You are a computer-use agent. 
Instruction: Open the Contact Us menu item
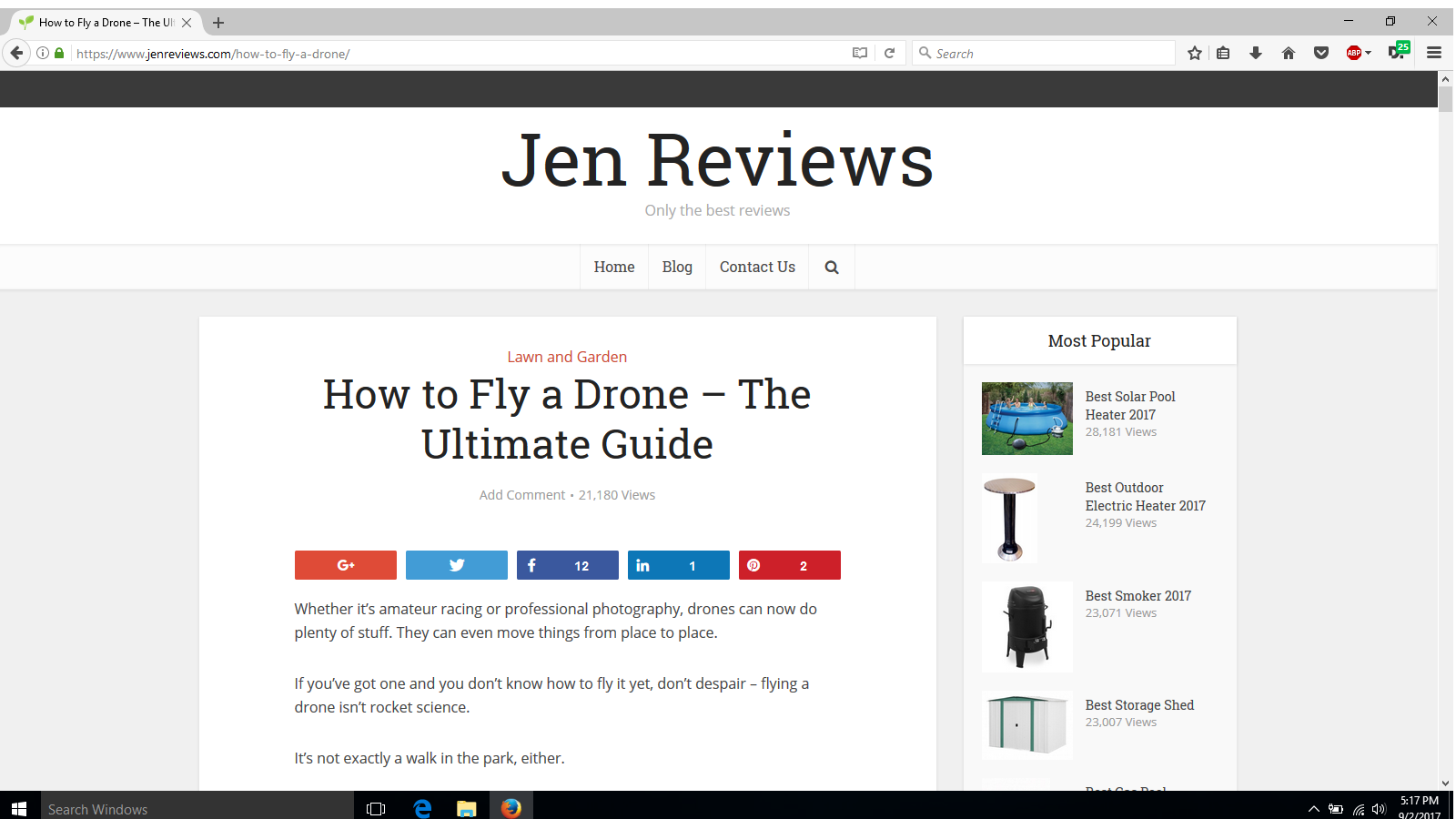[x=757, y=267]
